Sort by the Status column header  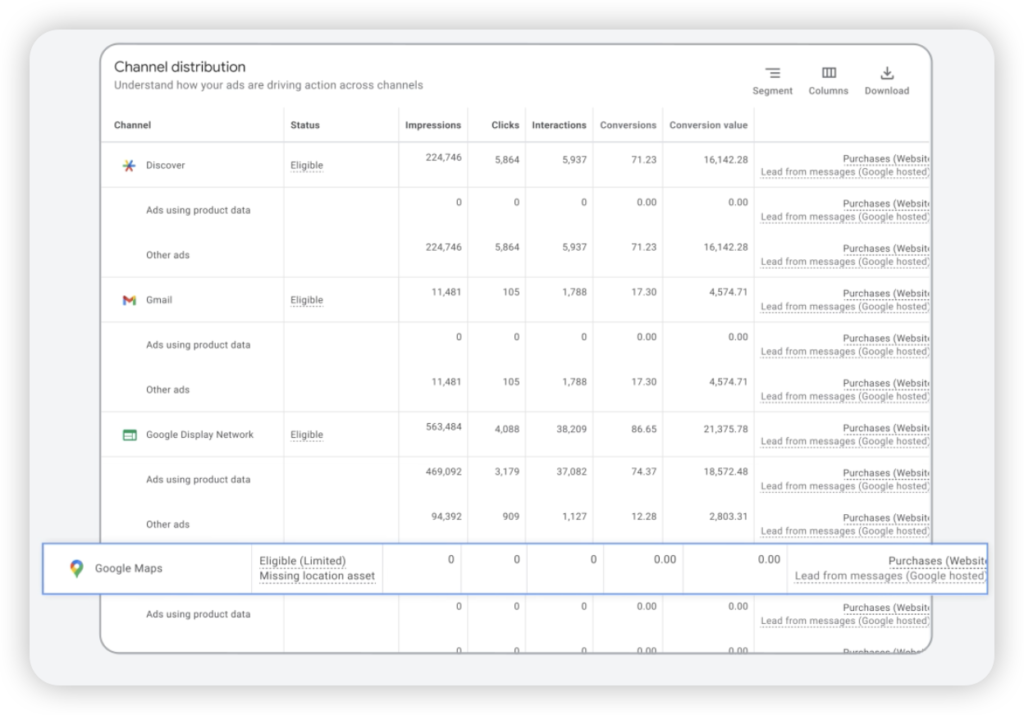pos(305,125)
